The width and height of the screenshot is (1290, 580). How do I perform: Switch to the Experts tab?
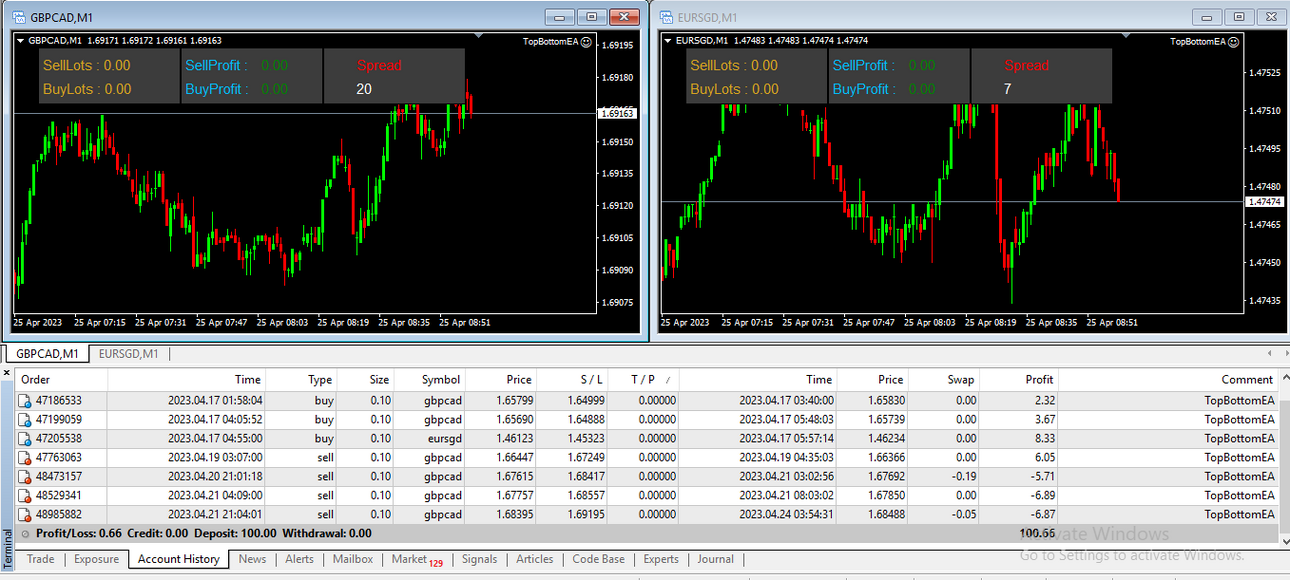pos(661,559)
